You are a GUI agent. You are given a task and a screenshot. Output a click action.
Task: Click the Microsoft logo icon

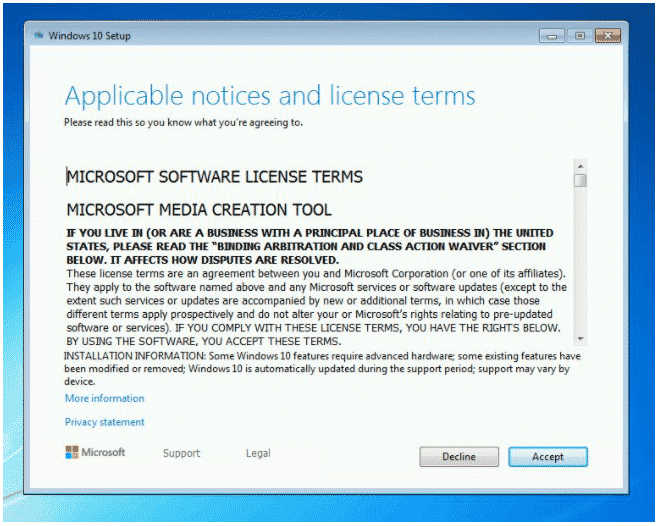click(72, 452)
